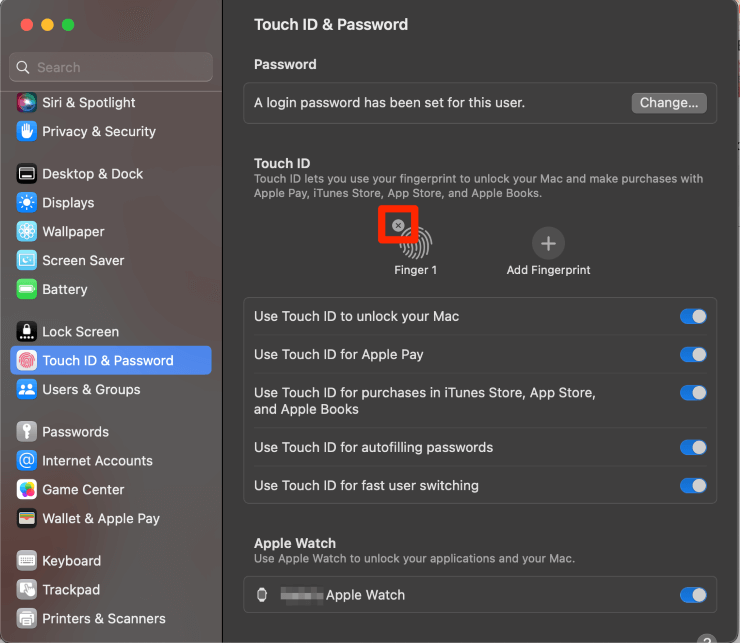Click the Screen Saver sidebar icon
Viewport: 740px width, 643px height.
(x=27, y=260)
